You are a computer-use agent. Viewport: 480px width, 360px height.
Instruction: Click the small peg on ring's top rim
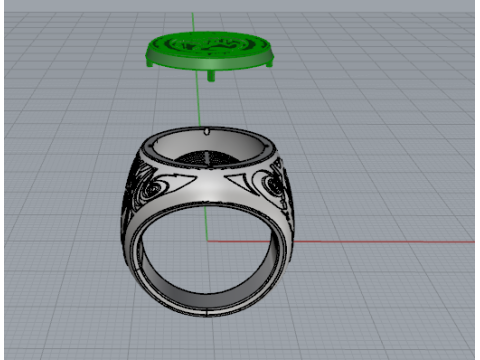point(207,131)
